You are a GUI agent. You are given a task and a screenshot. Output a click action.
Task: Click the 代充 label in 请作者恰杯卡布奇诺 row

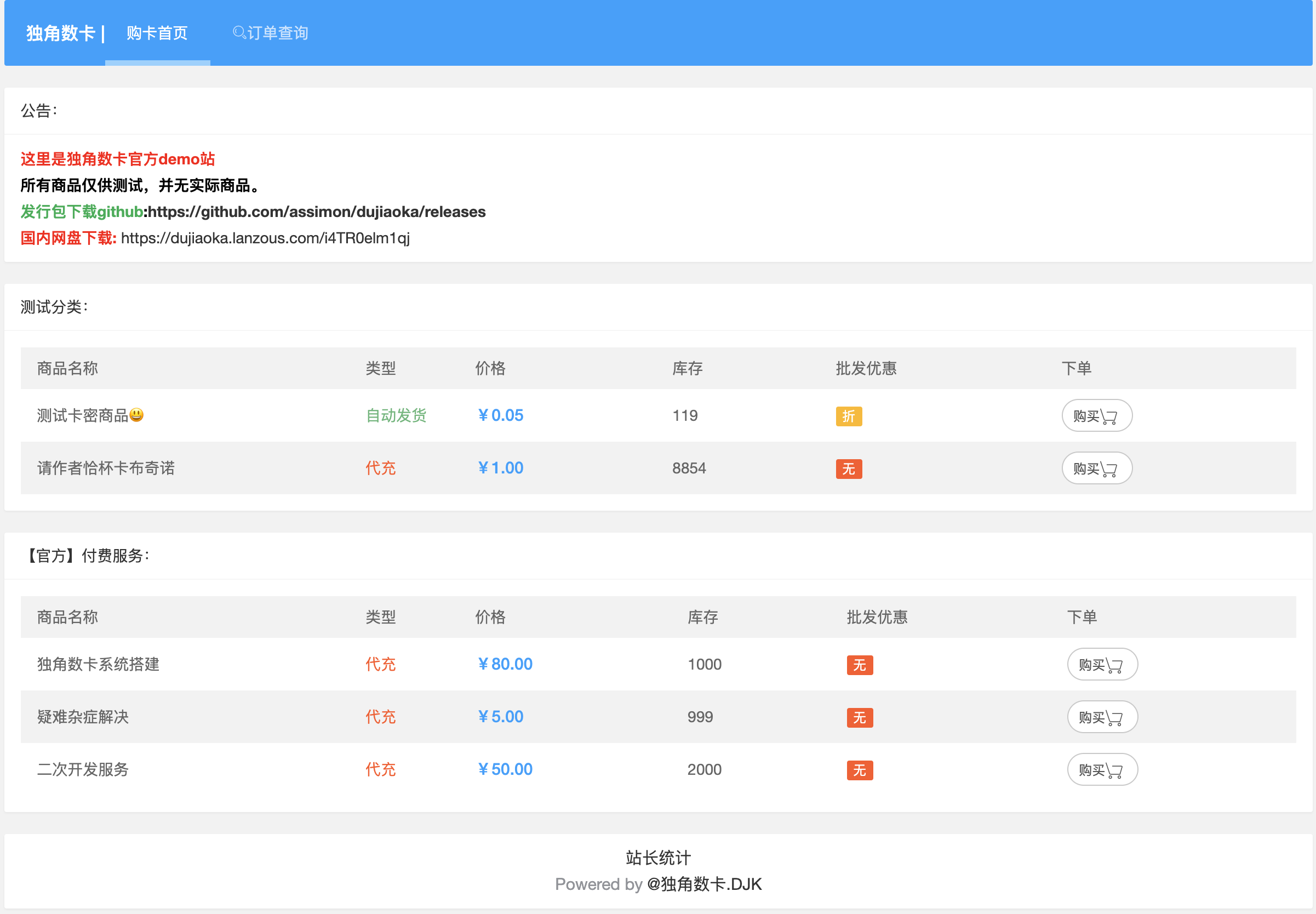click(381, 468)
